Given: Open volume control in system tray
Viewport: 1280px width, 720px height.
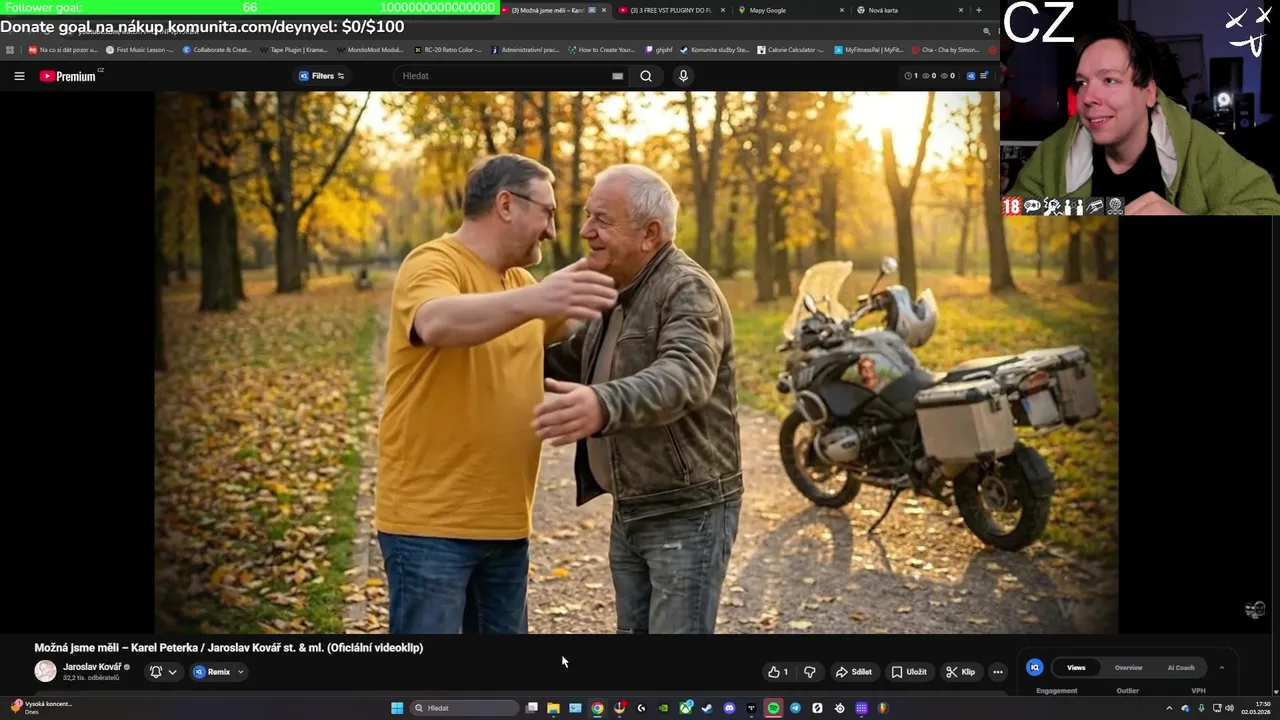Looking at the screenshot, I should [x=1229, y=708].
